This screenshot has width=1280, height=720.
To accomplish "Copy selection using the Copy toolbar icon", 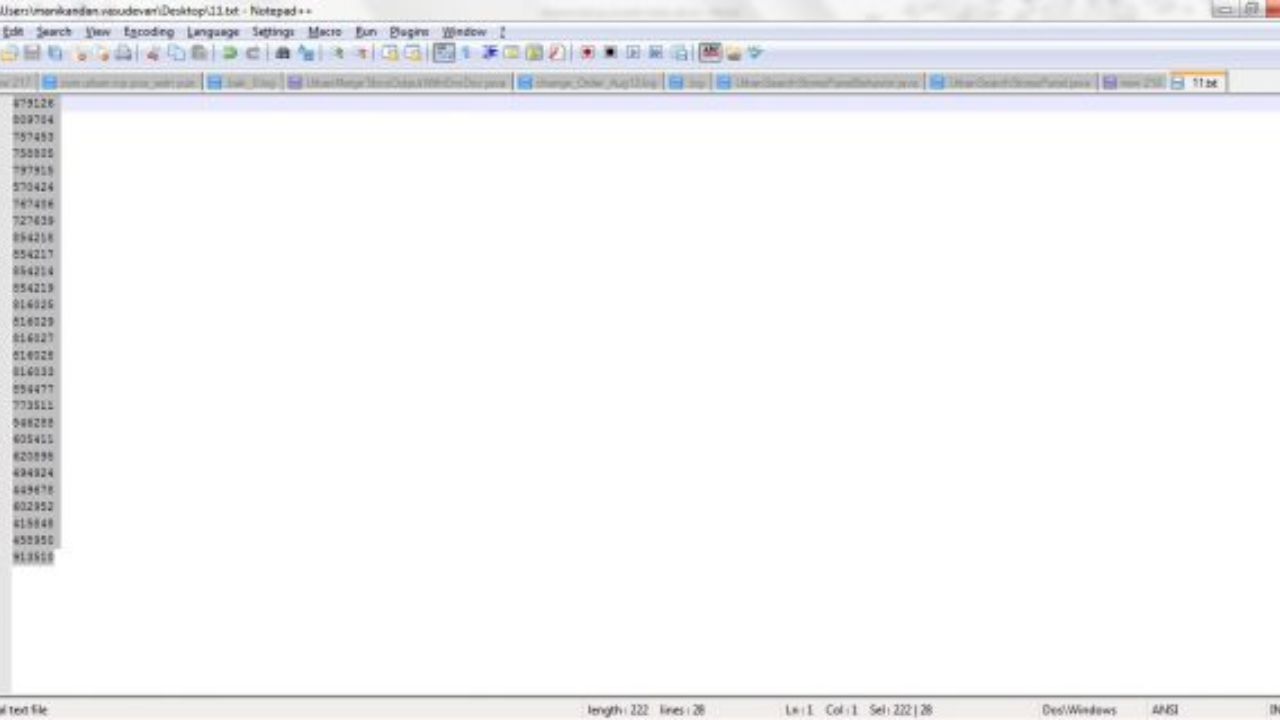I will coord(176,53).
